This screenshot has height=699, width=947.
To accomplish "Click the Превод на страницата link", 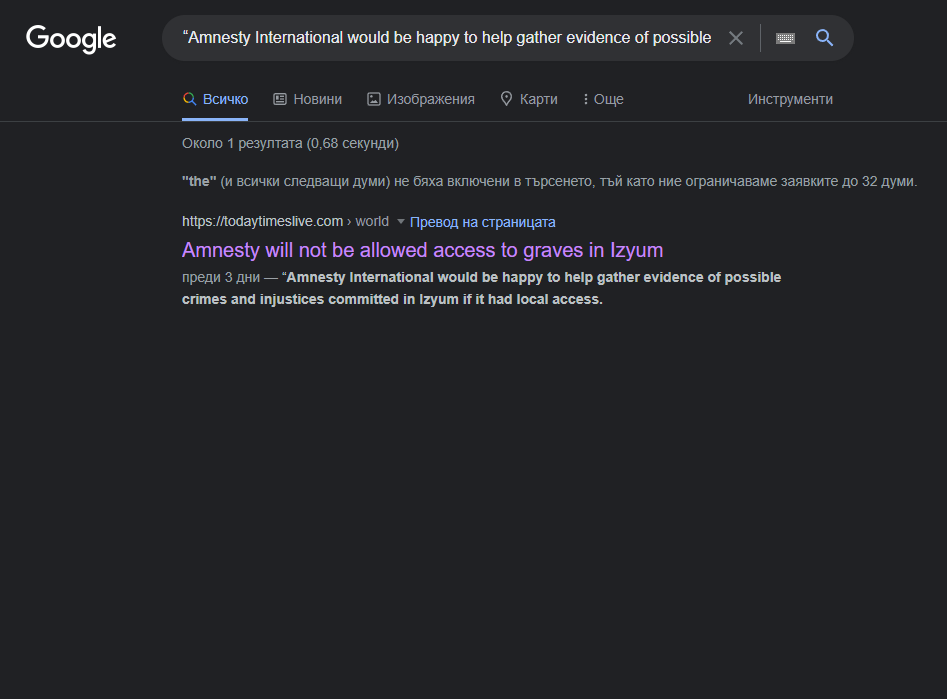I will (483, 222).
